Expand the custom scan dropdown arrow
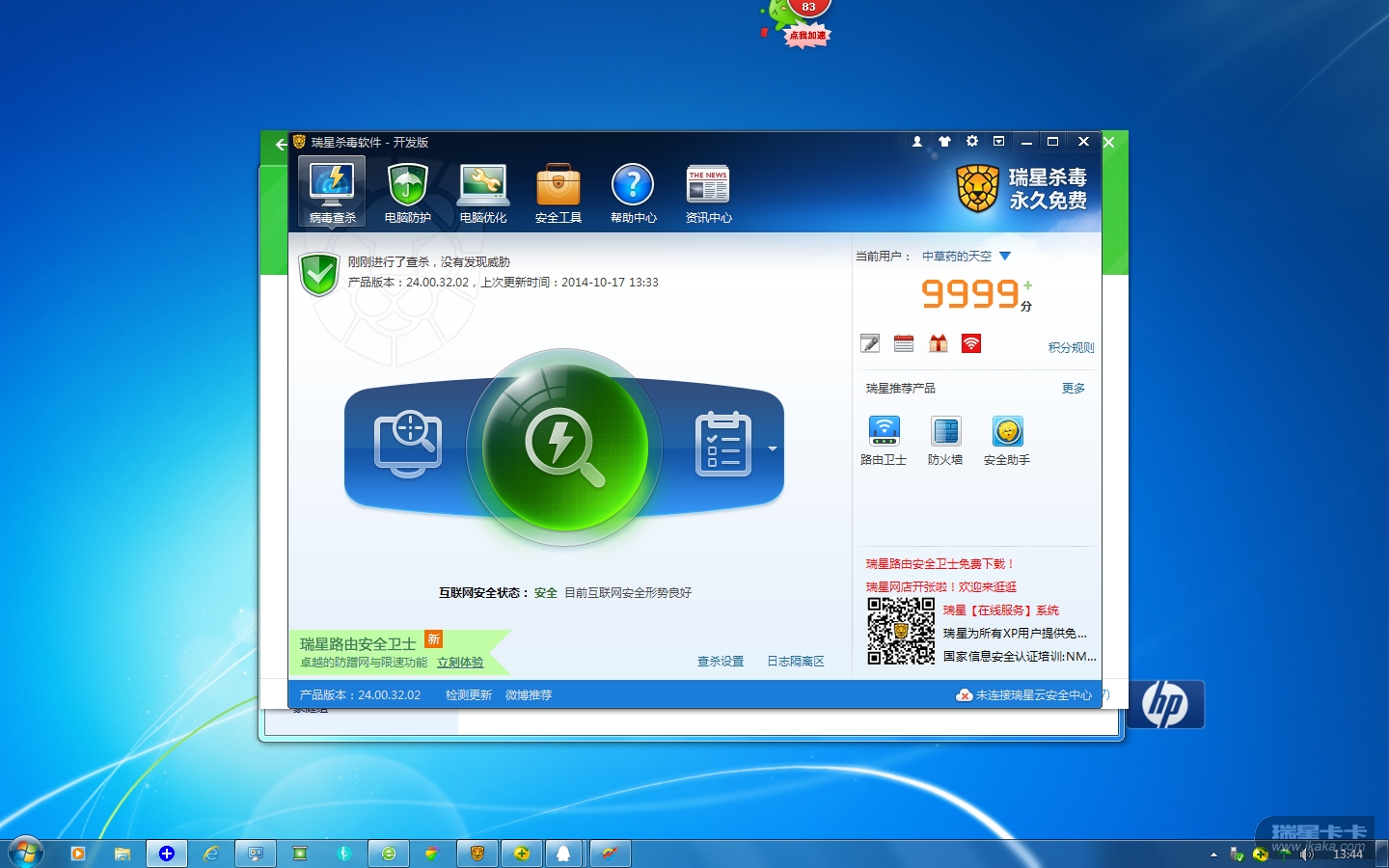 pos(773,448)
